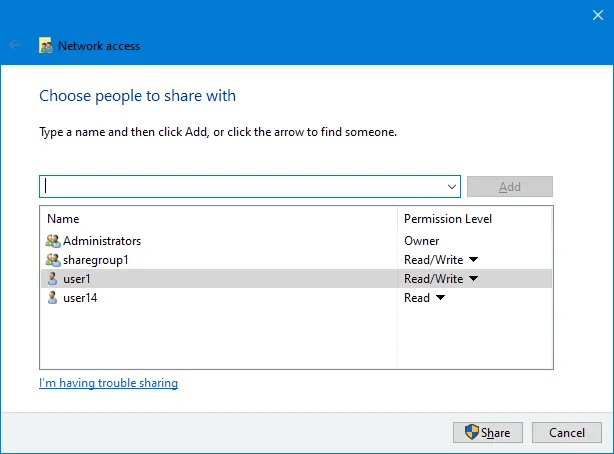Select the Administrators row name
The height and width of the screenshot is (454, 614).
coord(102,241)
